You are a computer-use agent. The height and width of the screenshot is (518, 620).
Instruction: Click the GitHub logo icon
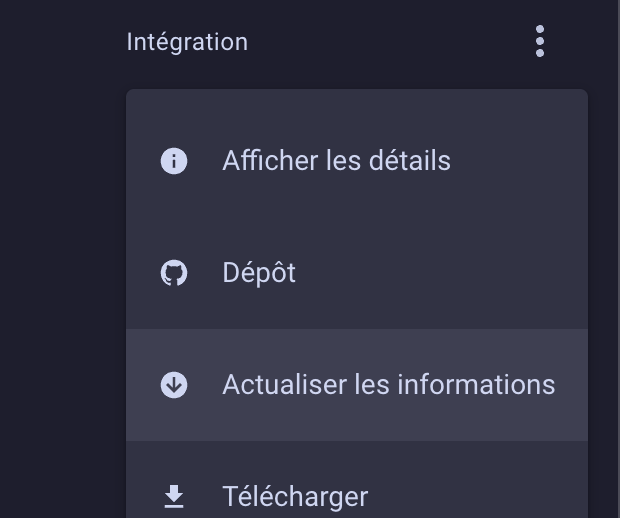tap(174, 273)
